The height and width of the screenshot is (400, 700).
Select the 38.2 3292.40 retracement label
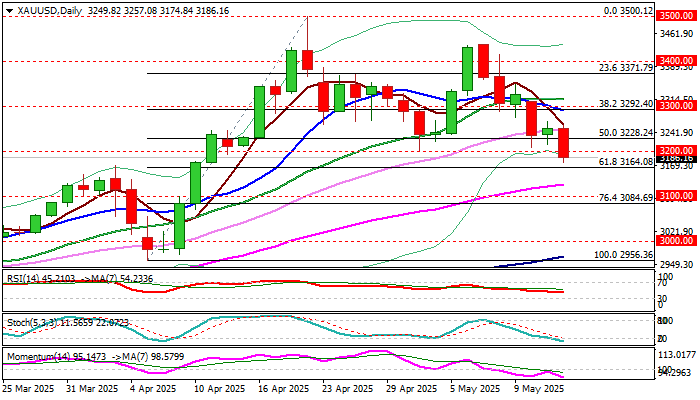point(625,104)
